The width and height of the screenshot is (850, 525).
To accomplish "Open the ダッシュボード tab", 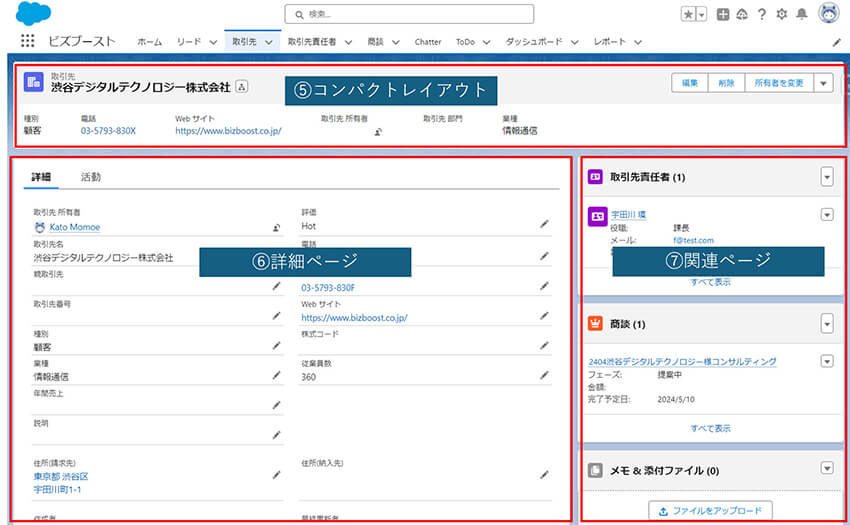I will pyautogui.click(x=534, y=42).
